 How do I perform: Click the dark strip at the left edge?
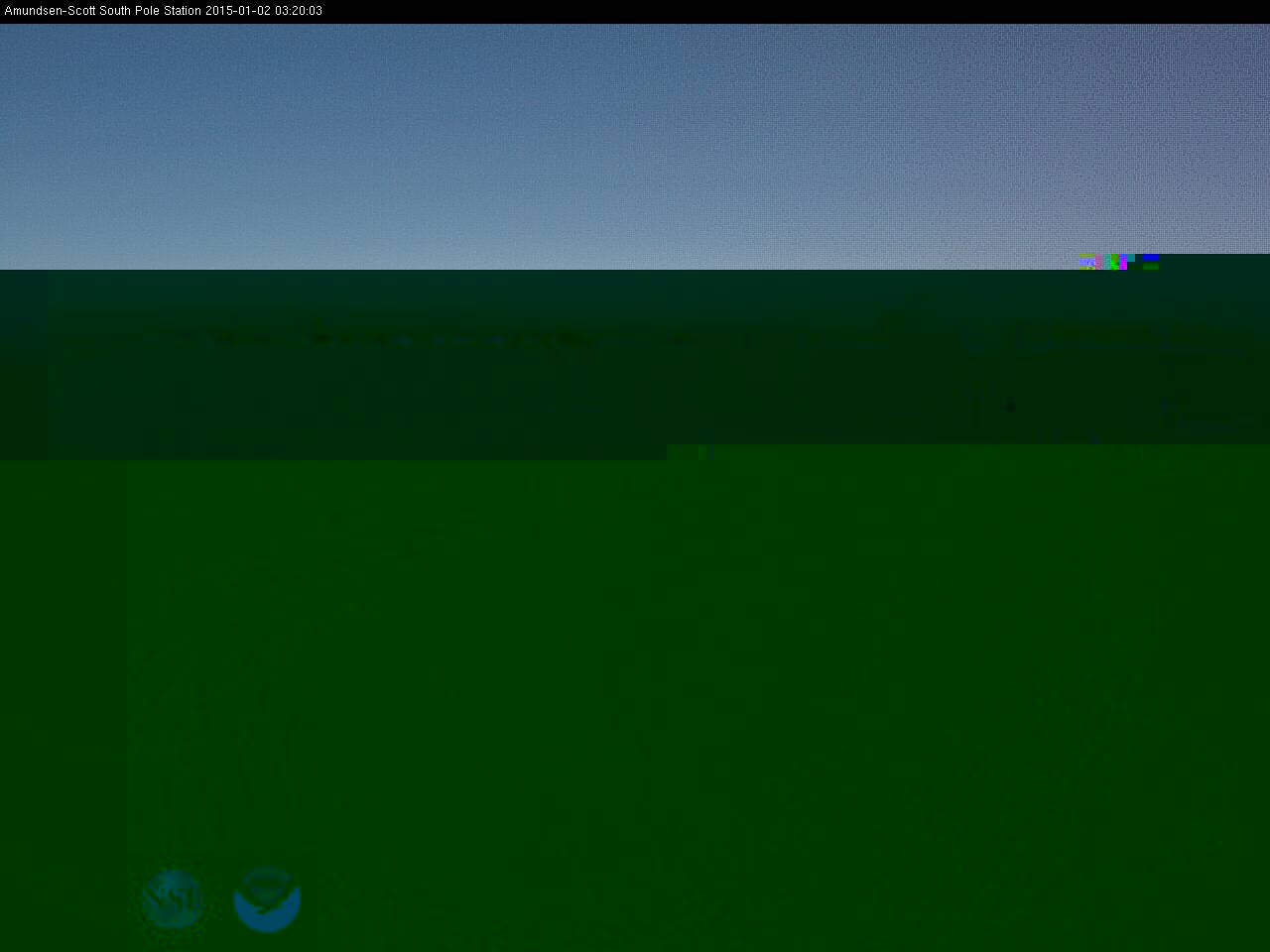coord(22,367)
